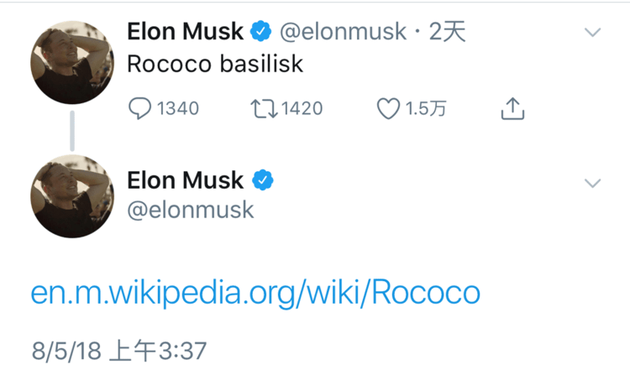630x380 pixels.
Task: Share the Rococo basilisk tweet
Action: coord(513,108)
